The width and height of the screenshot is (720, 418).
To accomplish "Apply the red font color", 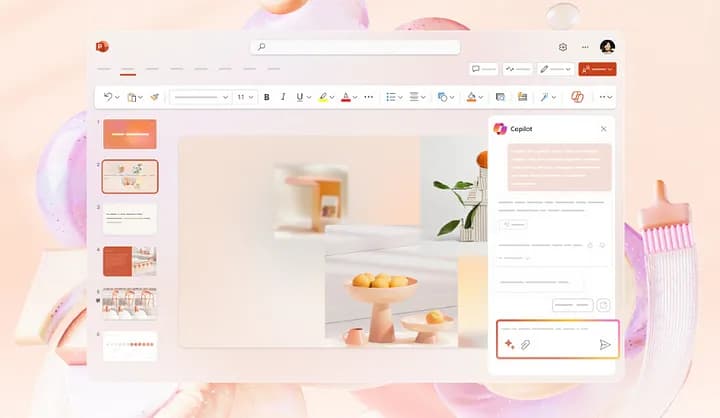I will (x=346, y=97).
